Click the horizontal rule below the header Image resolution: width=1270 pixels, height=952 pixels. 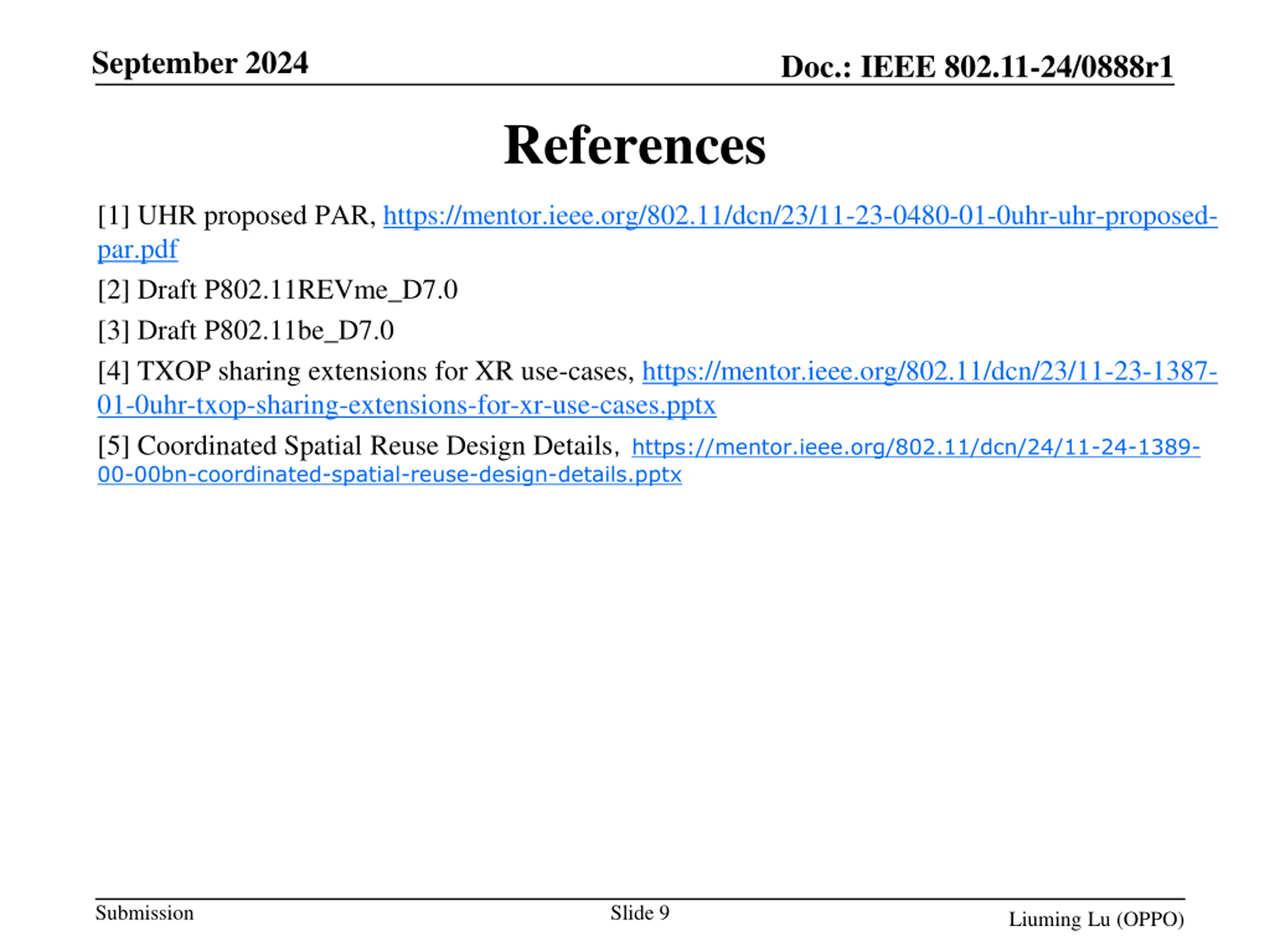(x=635, y=85)
